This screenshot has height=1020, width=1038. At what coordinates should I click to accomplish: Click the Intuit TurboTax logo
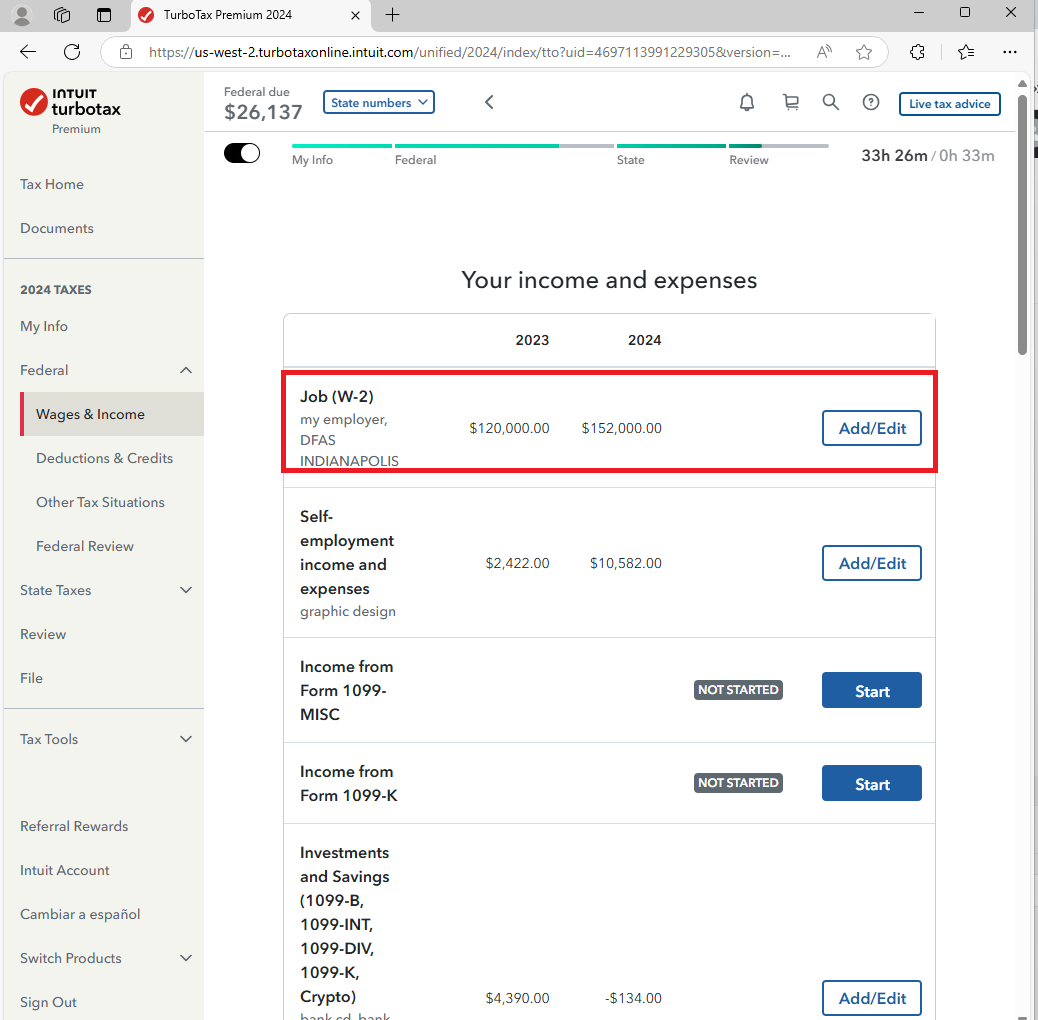[x=70, y=103]
